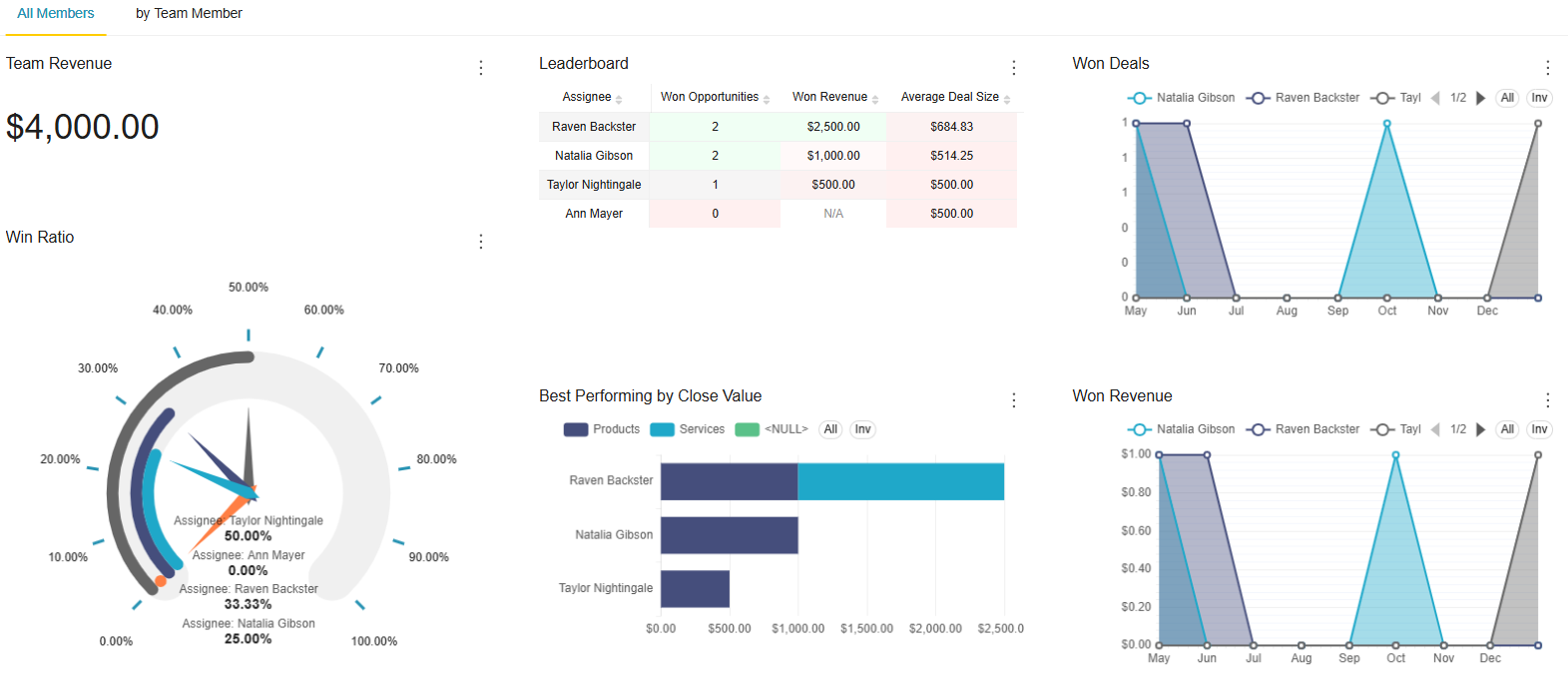Open Won Revenue chart options menu
The image size is (1568, 683).
[x=1547, y=400]
